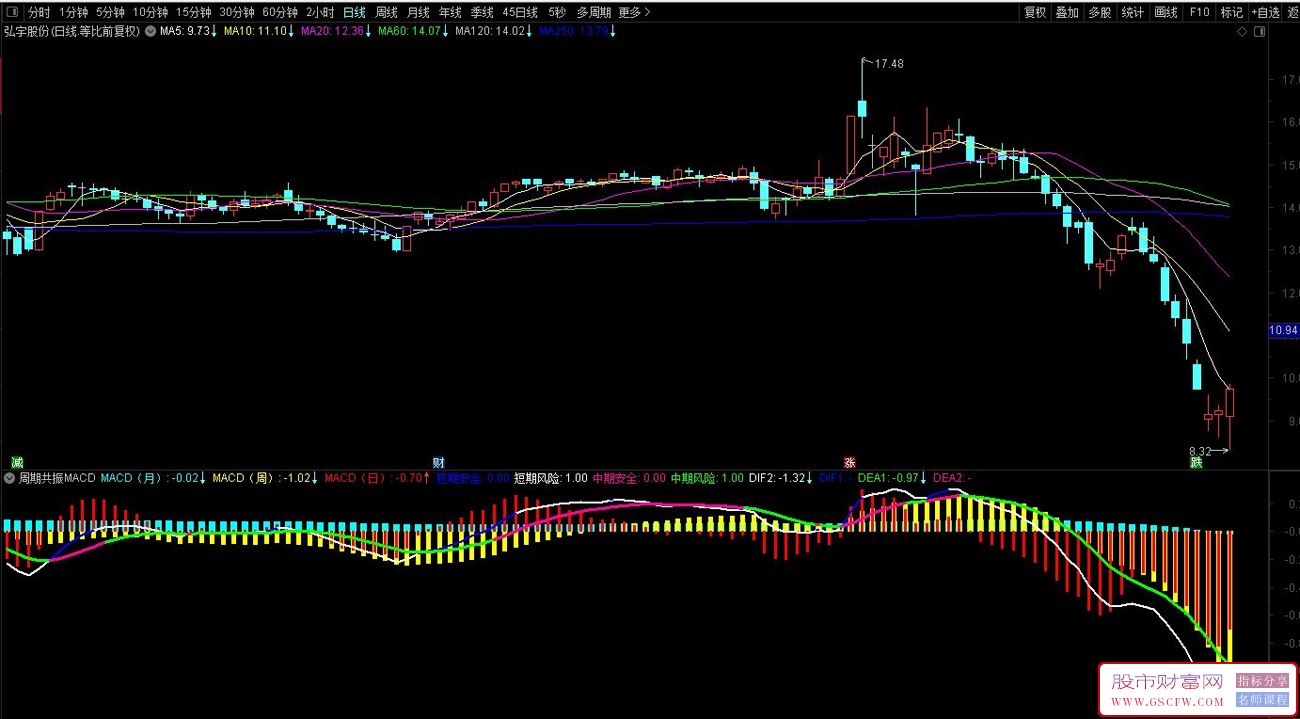Click the 短期安全 value label

pos(473,478)
